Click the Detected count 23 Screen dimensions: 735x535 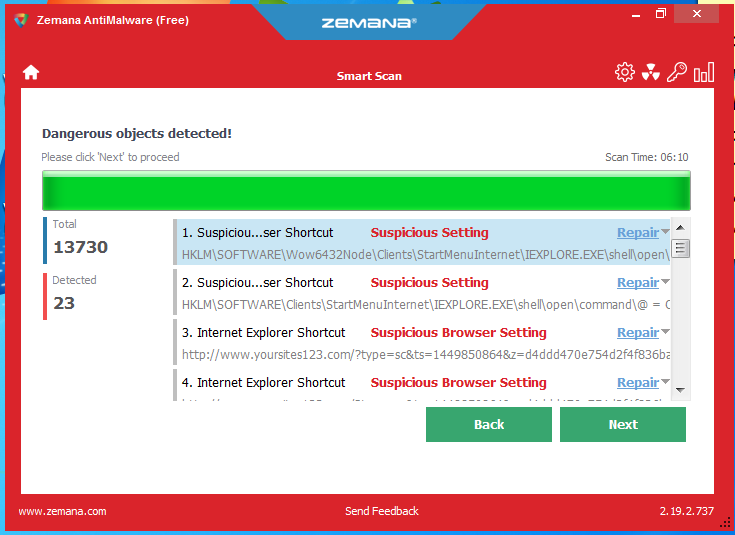(x=64, y=303)
